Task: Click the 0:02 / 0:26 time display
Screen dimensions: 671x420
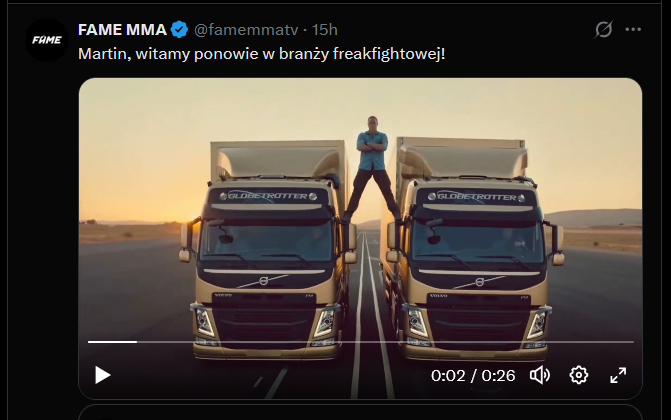Action: [x=473, y=376]
